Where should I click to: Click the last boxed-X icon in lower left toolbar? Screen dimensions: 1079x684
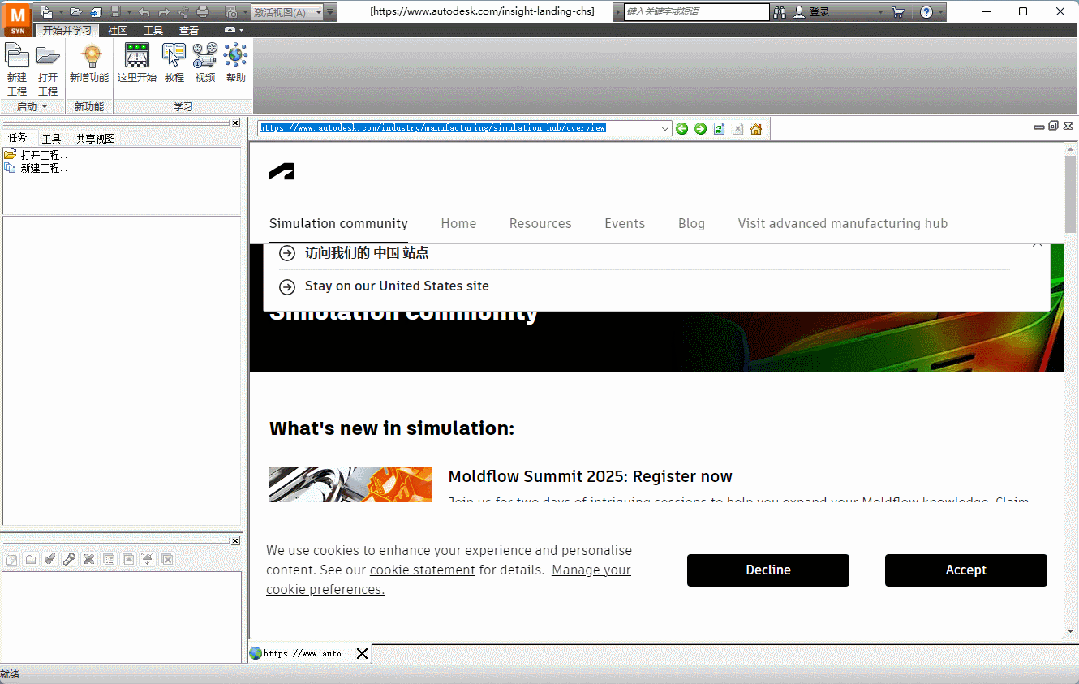[x=167, y=559]
